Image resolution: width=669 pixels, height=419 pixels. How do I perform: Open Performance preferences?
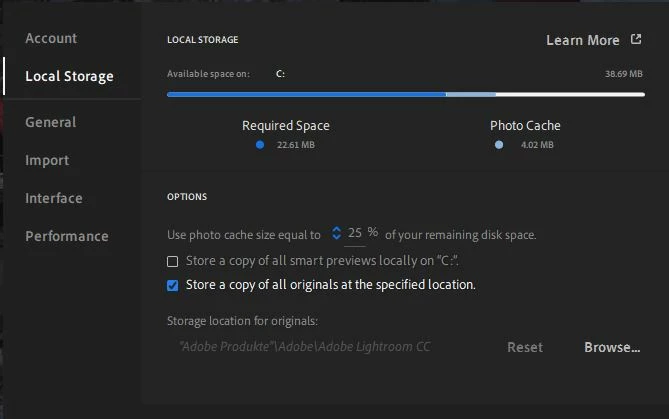click(67, 236)
